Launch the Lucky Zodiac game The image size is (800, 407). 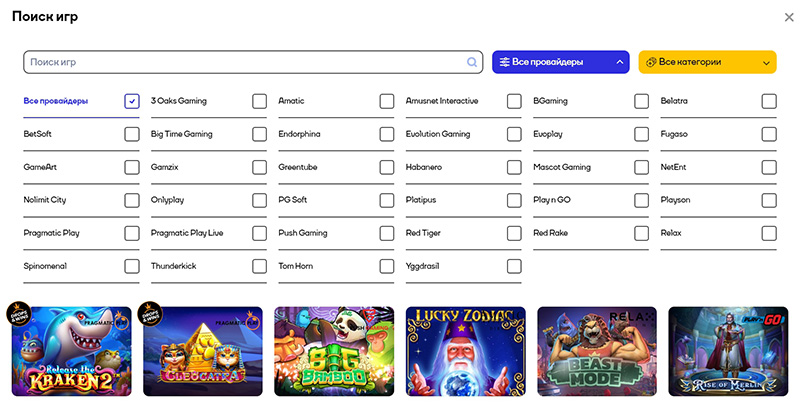pos(466,351)
